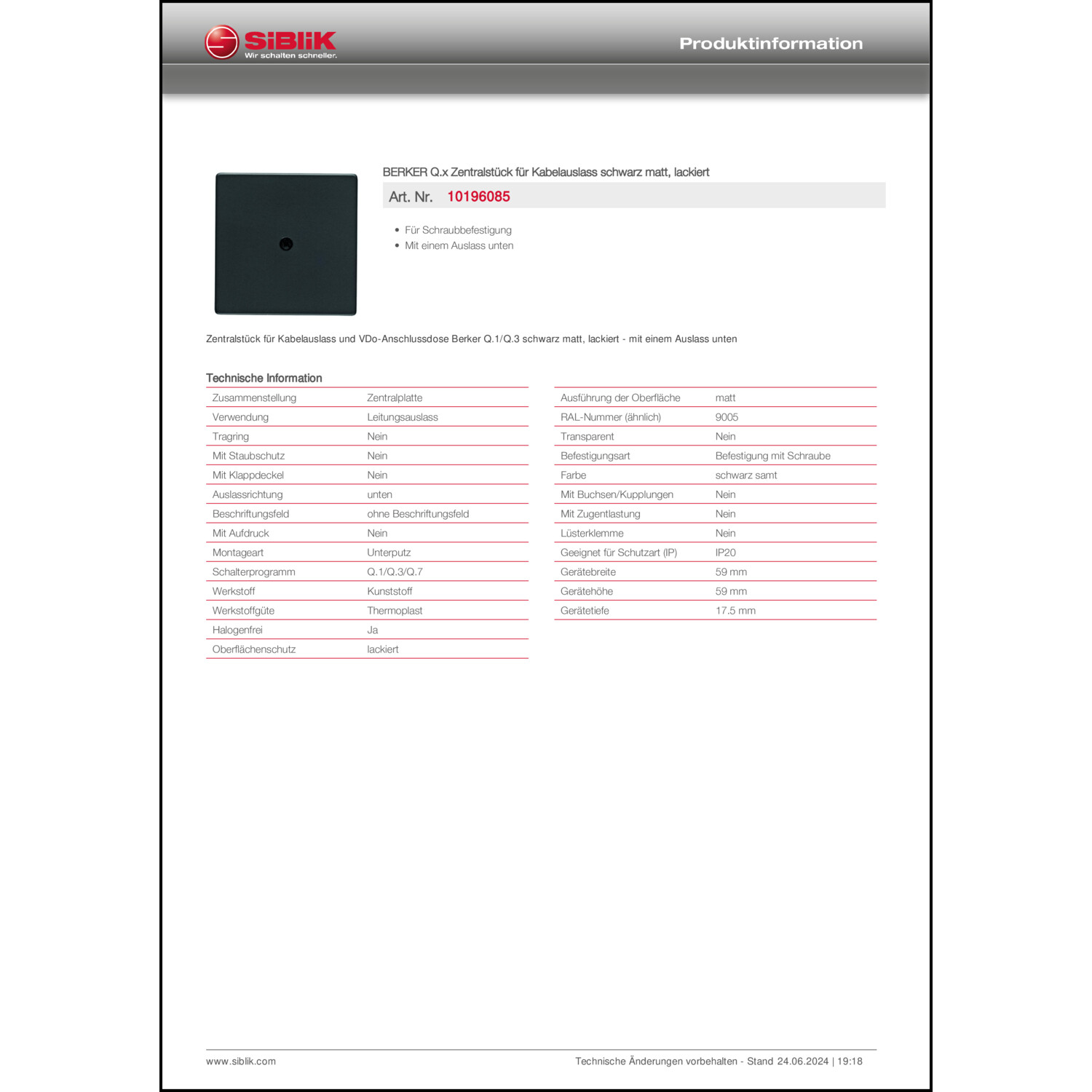This screenshot has height=1092, width=1092.
Task: Click the Siblik red circle logo
Action: coord(221,42)
